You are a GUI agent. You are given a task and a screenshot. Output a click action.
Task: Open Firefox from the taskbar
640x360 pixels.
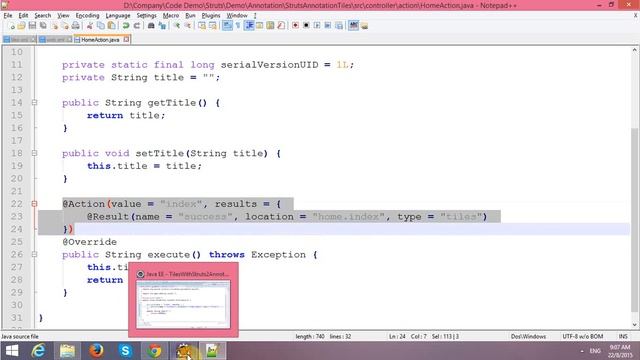(x=96, y=351)
